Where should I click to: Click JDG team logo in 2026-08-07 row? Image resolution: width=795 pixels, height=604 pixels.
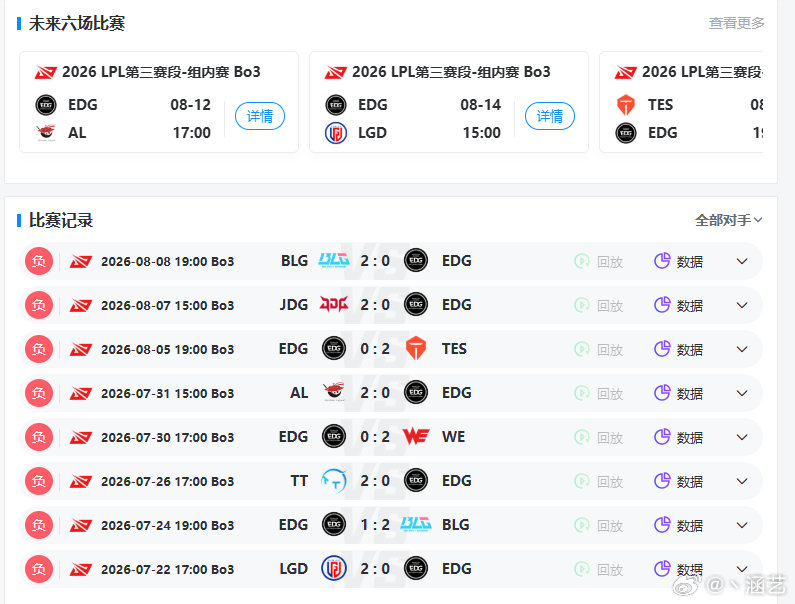[334, 304]
